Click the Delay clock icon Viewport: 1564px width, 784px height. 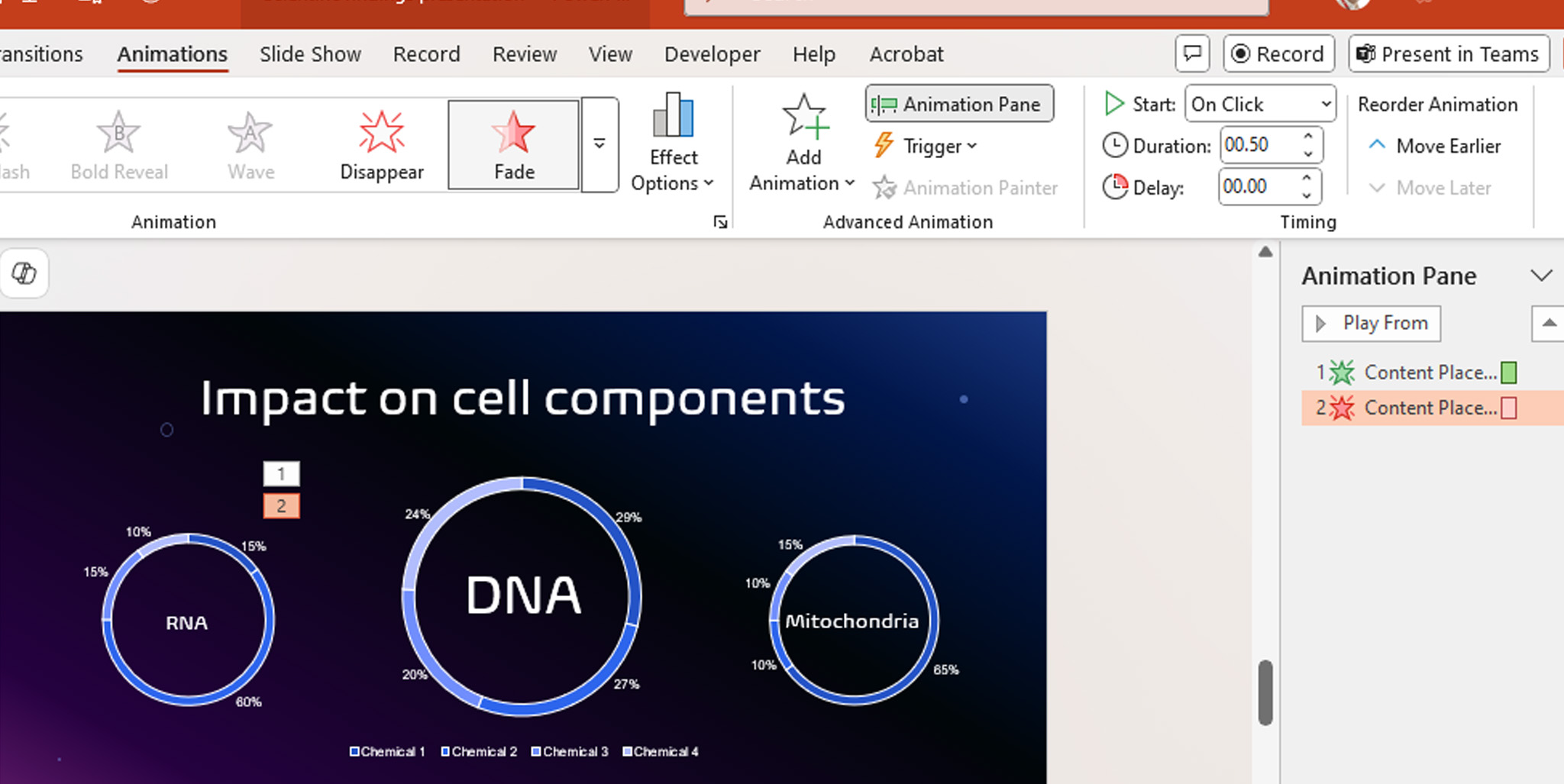coord(1115,186)
